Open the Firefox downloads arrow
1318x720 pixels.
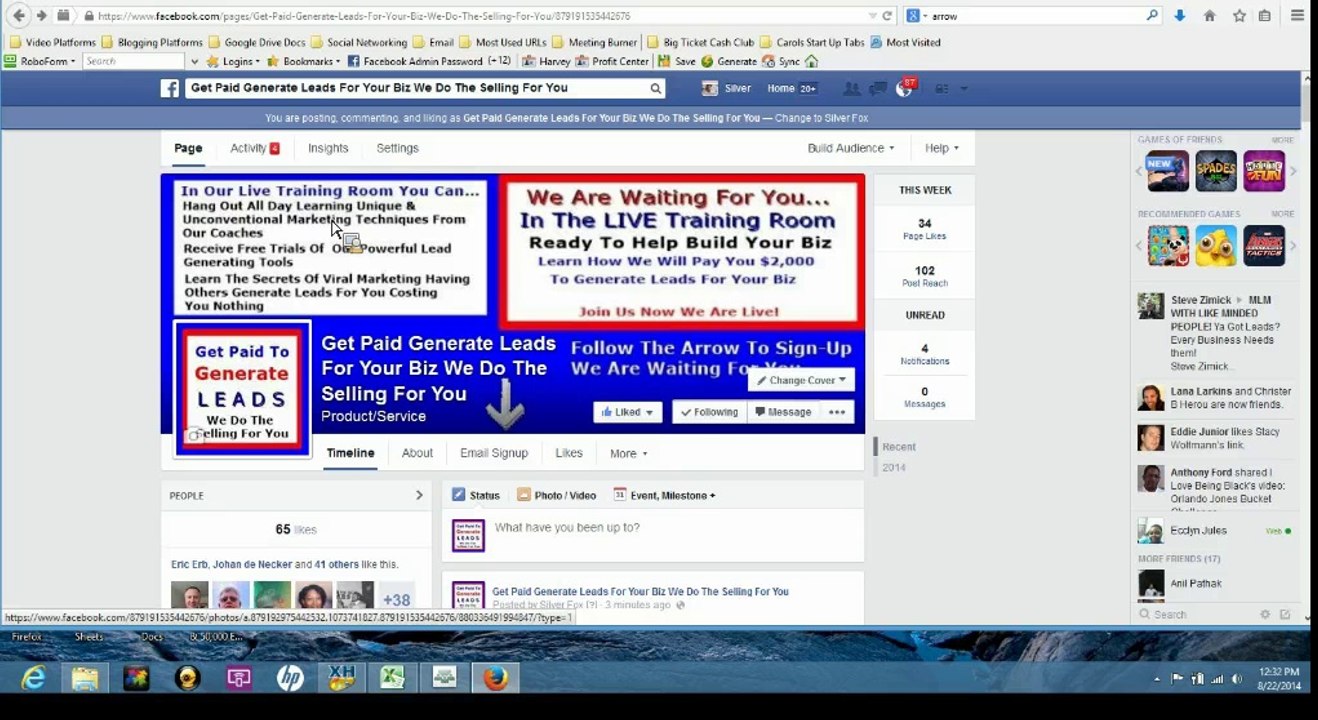coord(1180,16)
